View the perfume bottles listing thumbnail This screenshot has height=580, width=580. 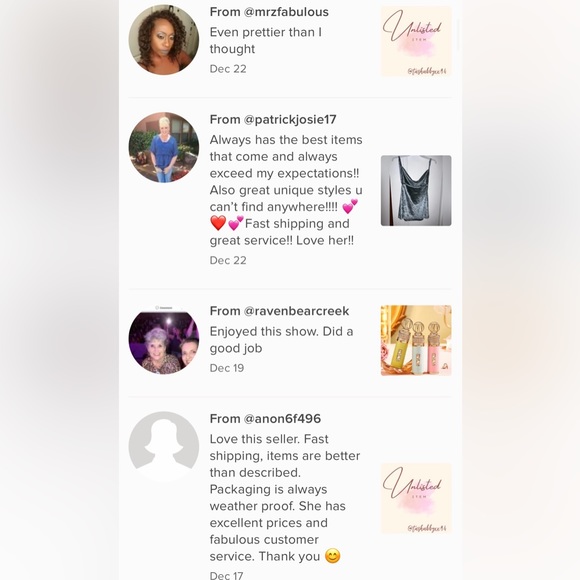point(416,340)
